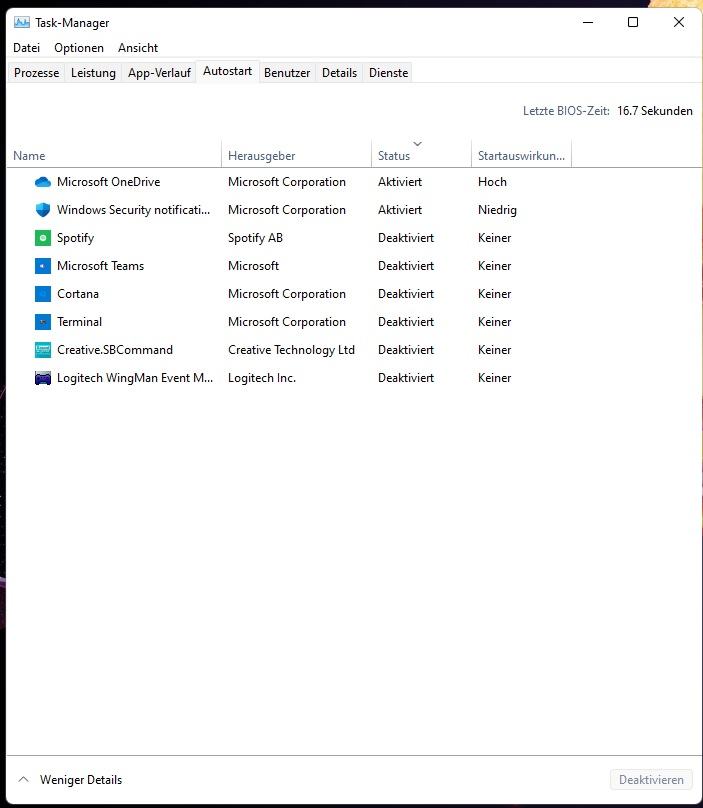
Task: Switch to the Leistung tab
Action: 93,73
